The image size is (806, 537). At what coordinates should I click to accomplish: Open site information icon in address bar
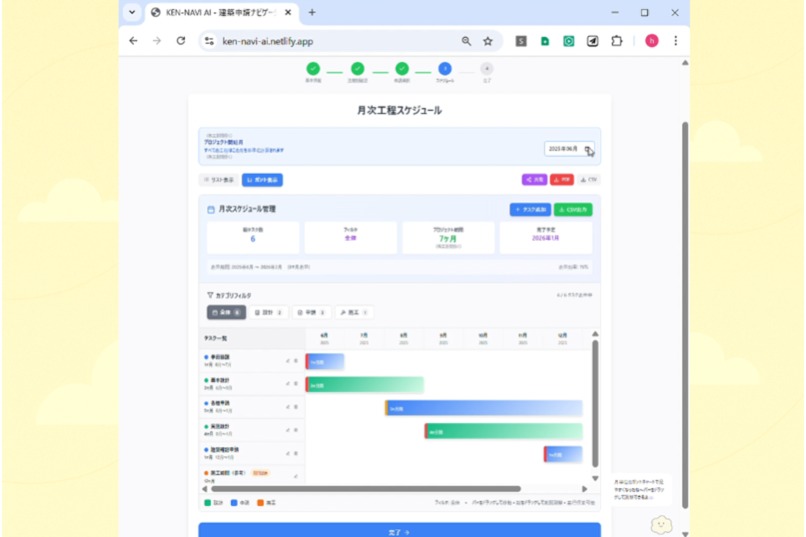pos(209,41)
